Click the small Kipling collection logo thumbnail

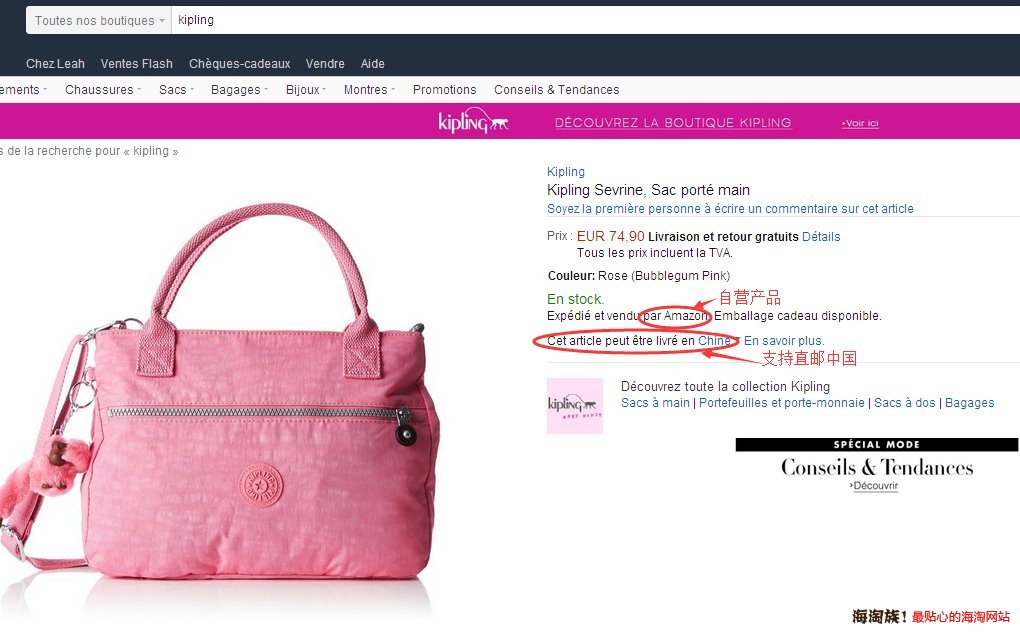574,405
